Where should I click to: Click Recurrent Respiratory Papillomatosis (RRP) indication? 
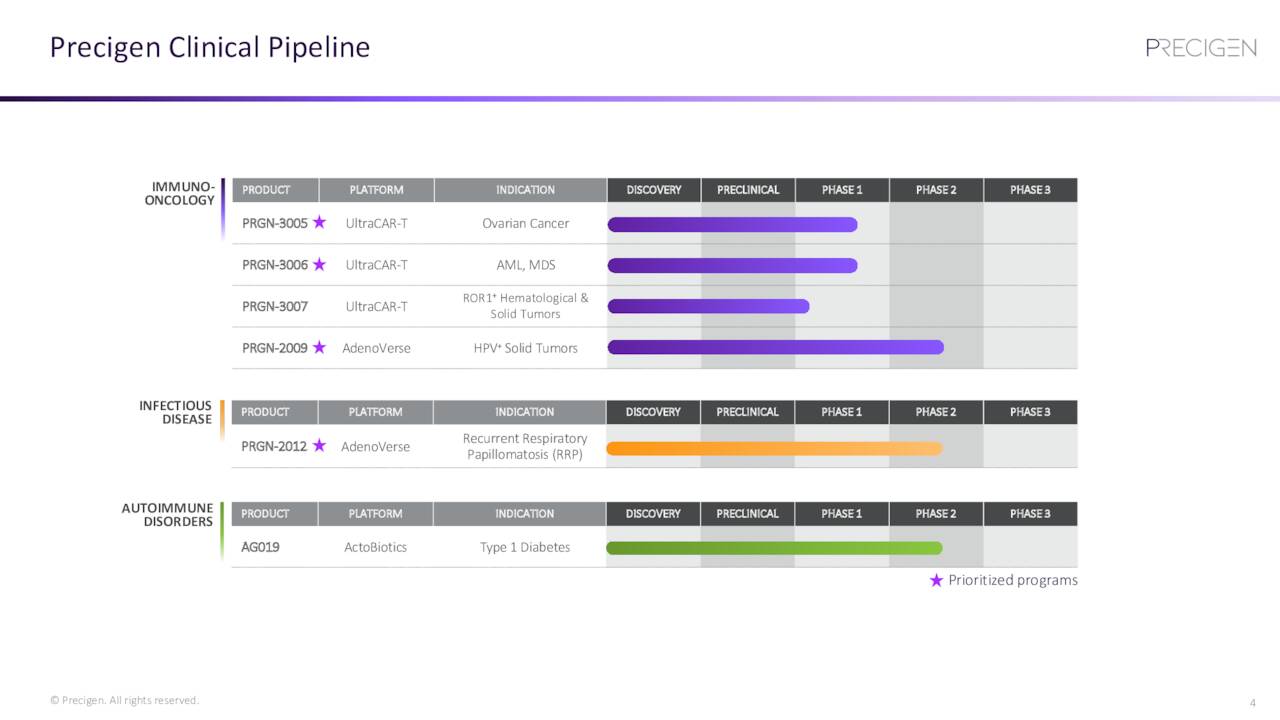click(x=525, y=446)
